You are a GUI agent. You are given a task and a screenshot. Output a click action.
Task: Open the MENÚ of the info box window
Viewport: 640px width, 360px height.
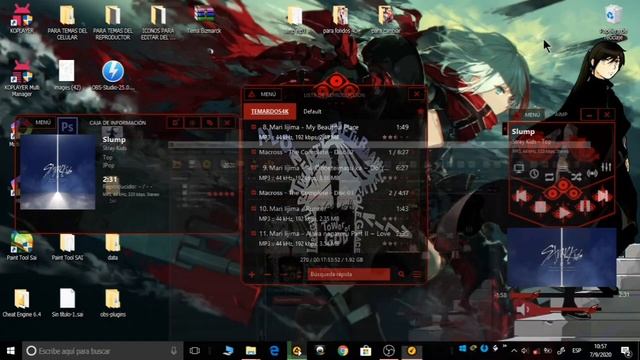(x=43, y=122)
